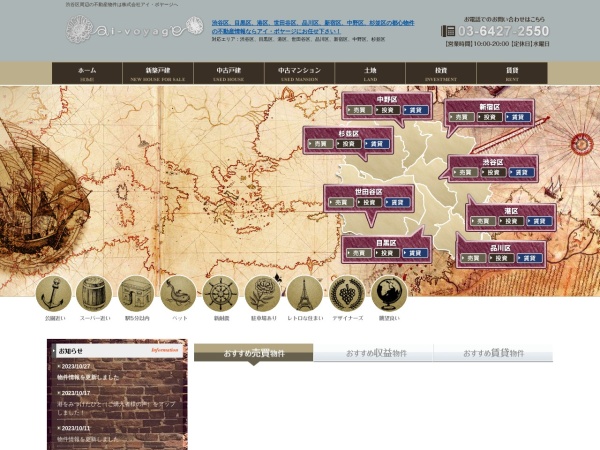This screenshot has width=600, height=450.
Task: Click 投資 button under 渋谷区
Action: pos(494,173)
